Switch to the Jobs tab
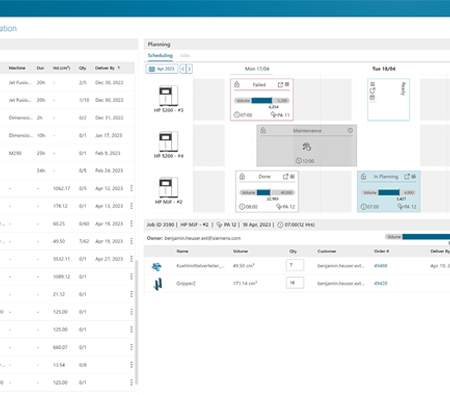This screenshot has width=450, height=395. (x=185, y=56)
